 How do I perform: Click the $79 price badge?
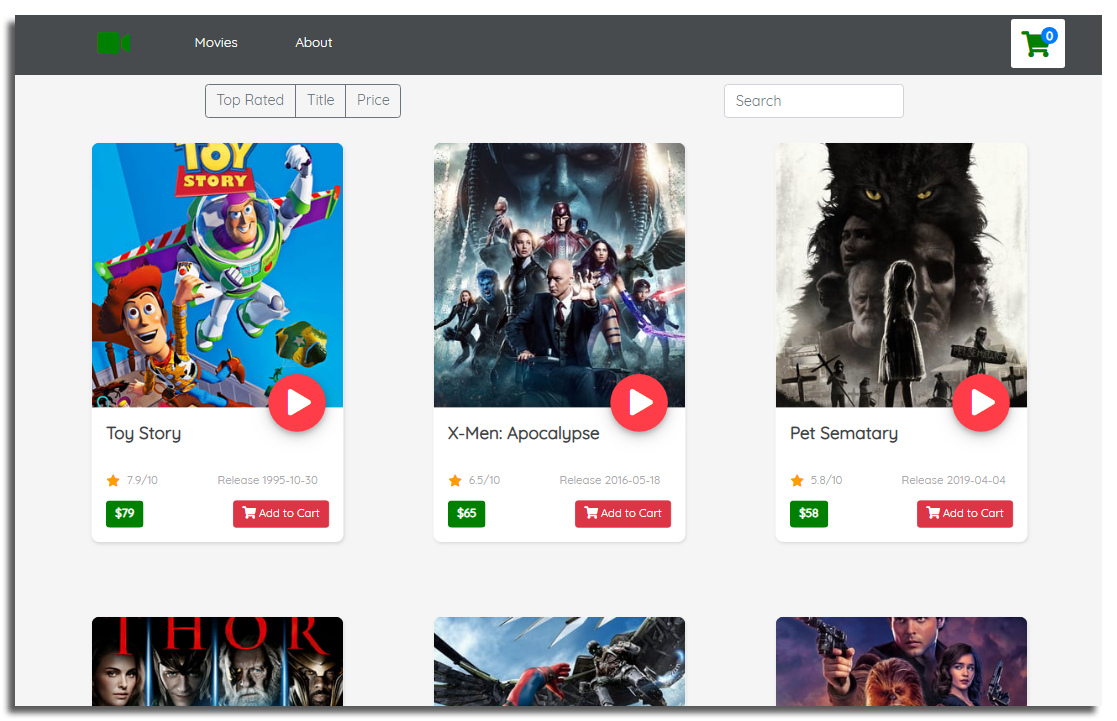[x=125, y=514]
